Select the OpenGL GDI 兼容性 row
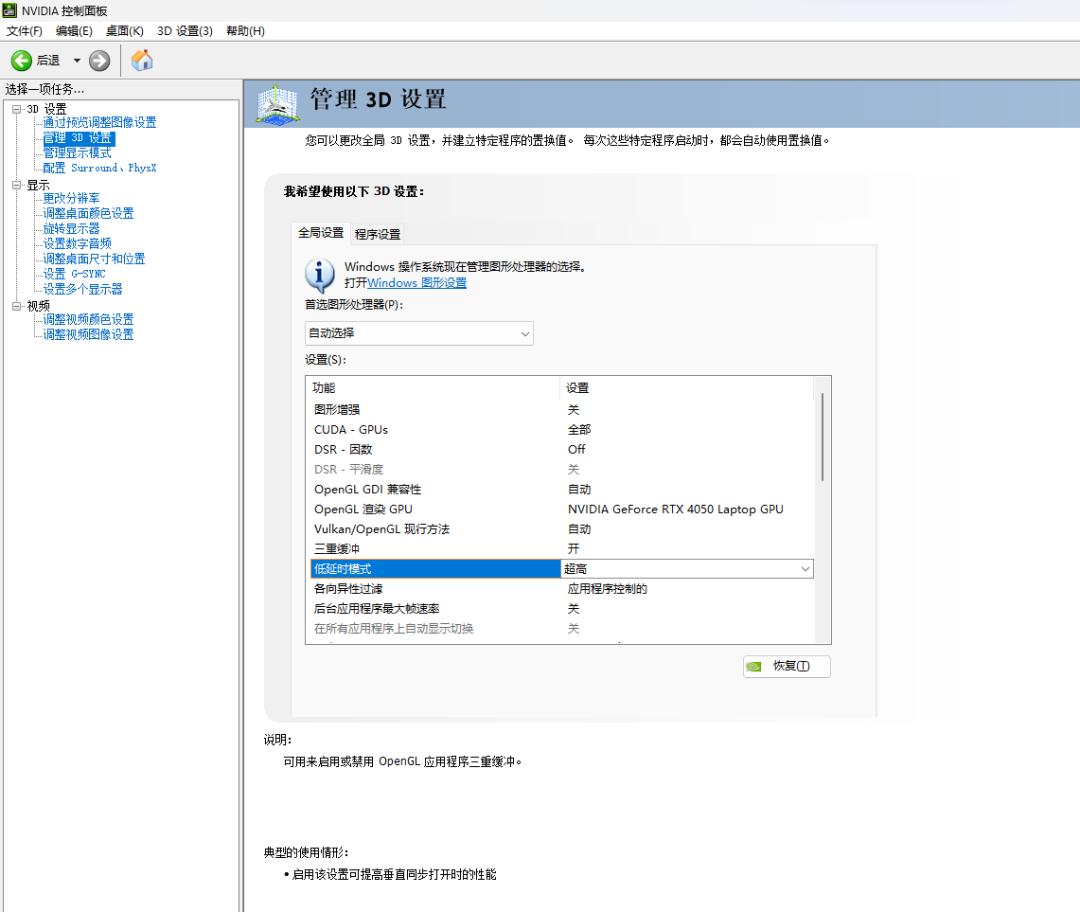Screen dimensions: 1080x912 click(562, 490)
